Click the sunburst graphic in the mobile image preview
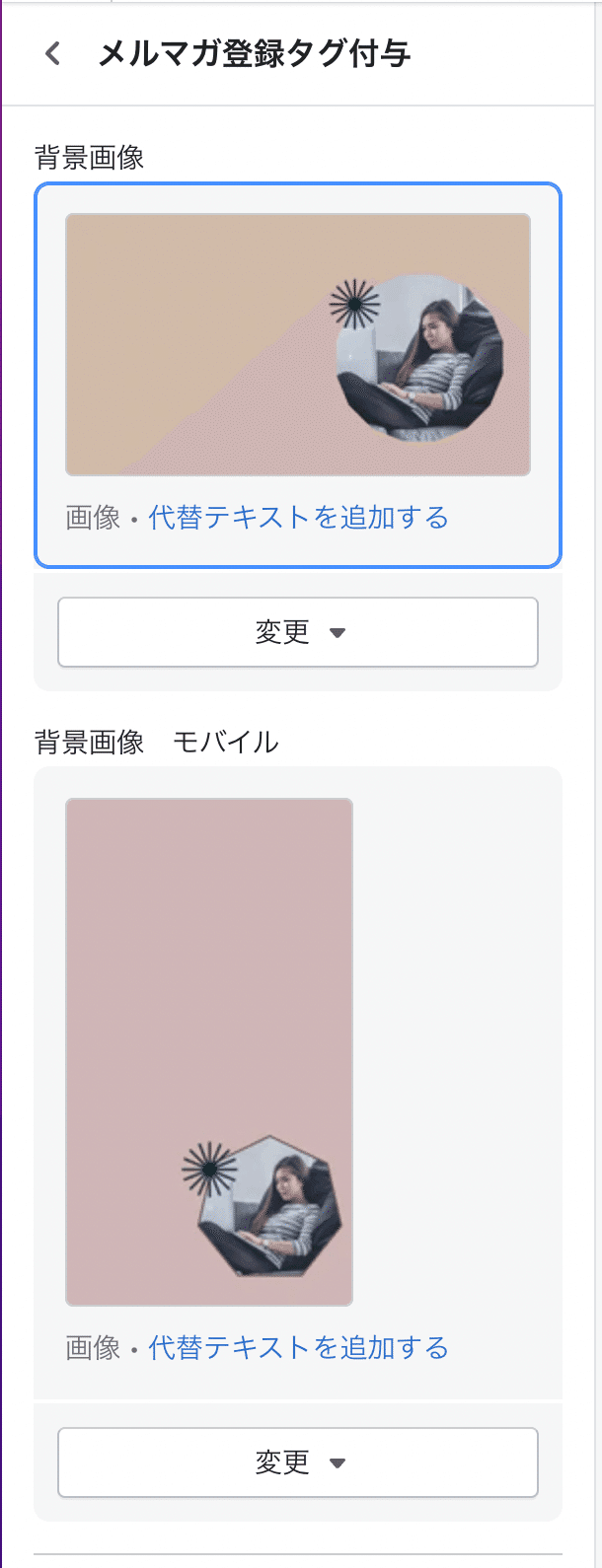This screenshot has height=1568, width=602. 208,1167
